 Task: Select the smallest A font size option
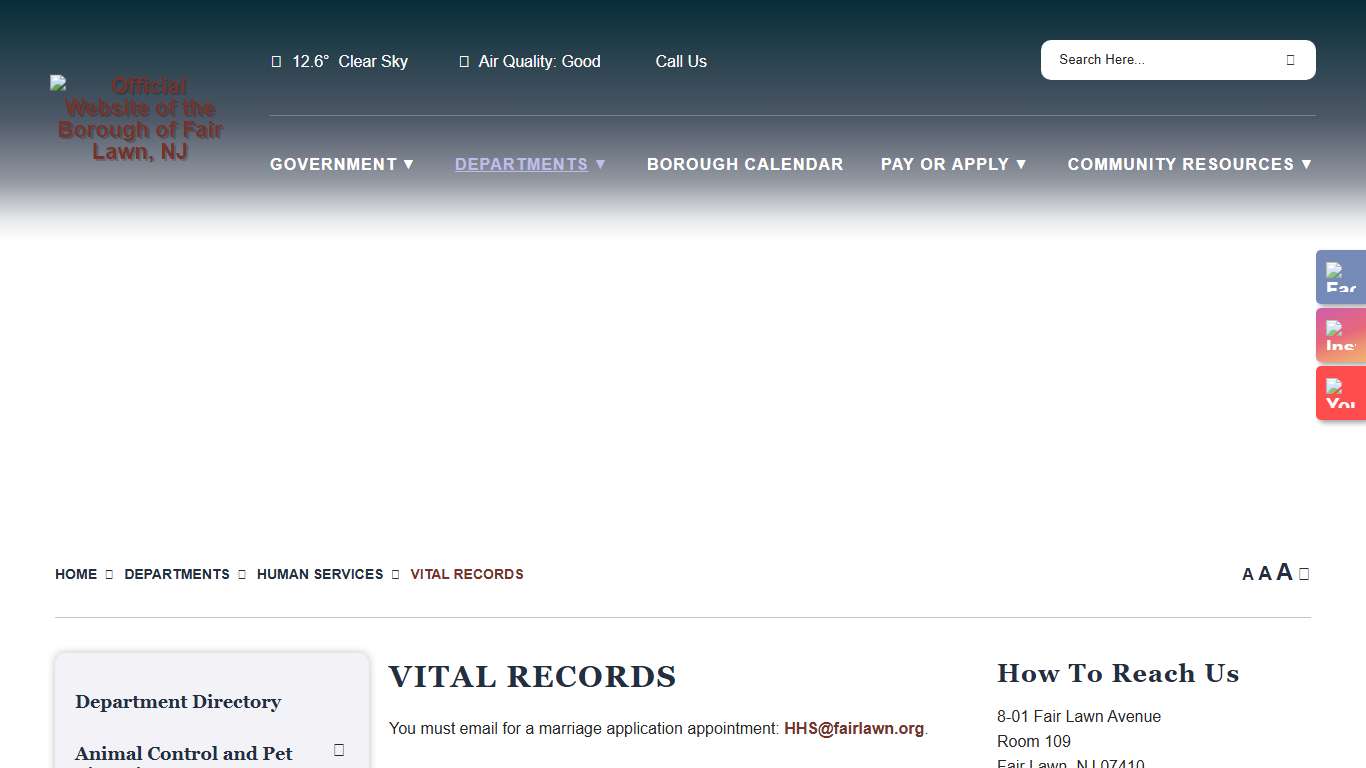click(x=1248, y=574)
